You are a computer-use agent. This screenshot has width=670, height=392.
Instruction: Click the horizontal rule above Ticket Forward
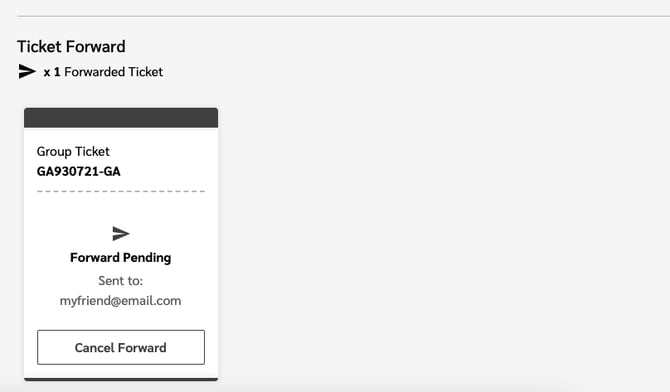click(344, 17)
